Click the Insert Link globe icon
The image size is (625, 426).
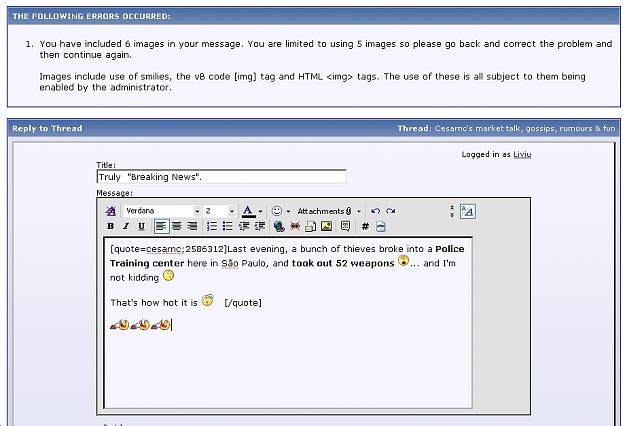coord(279,226)
